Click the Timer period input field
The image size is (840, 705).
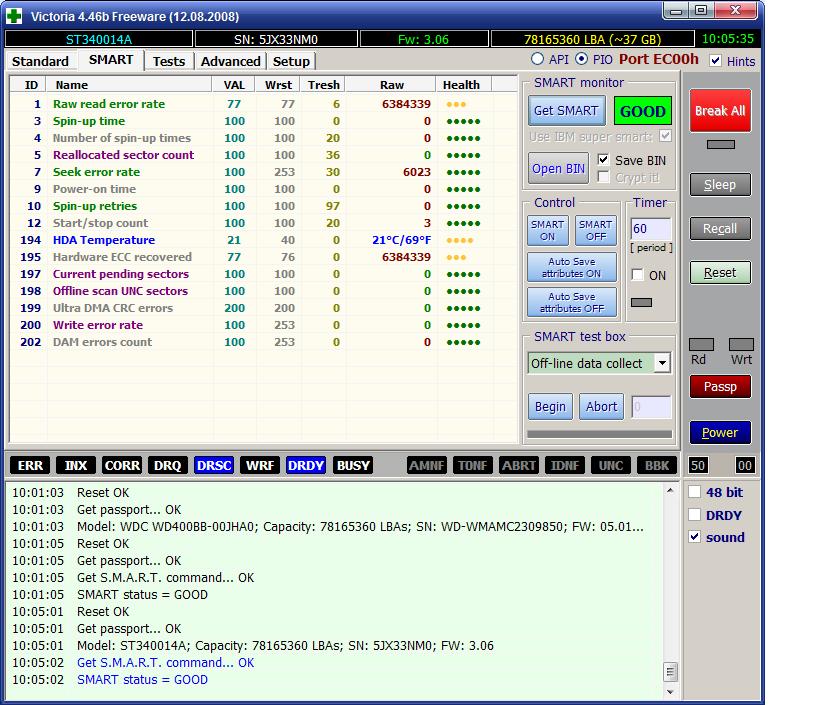650,229
